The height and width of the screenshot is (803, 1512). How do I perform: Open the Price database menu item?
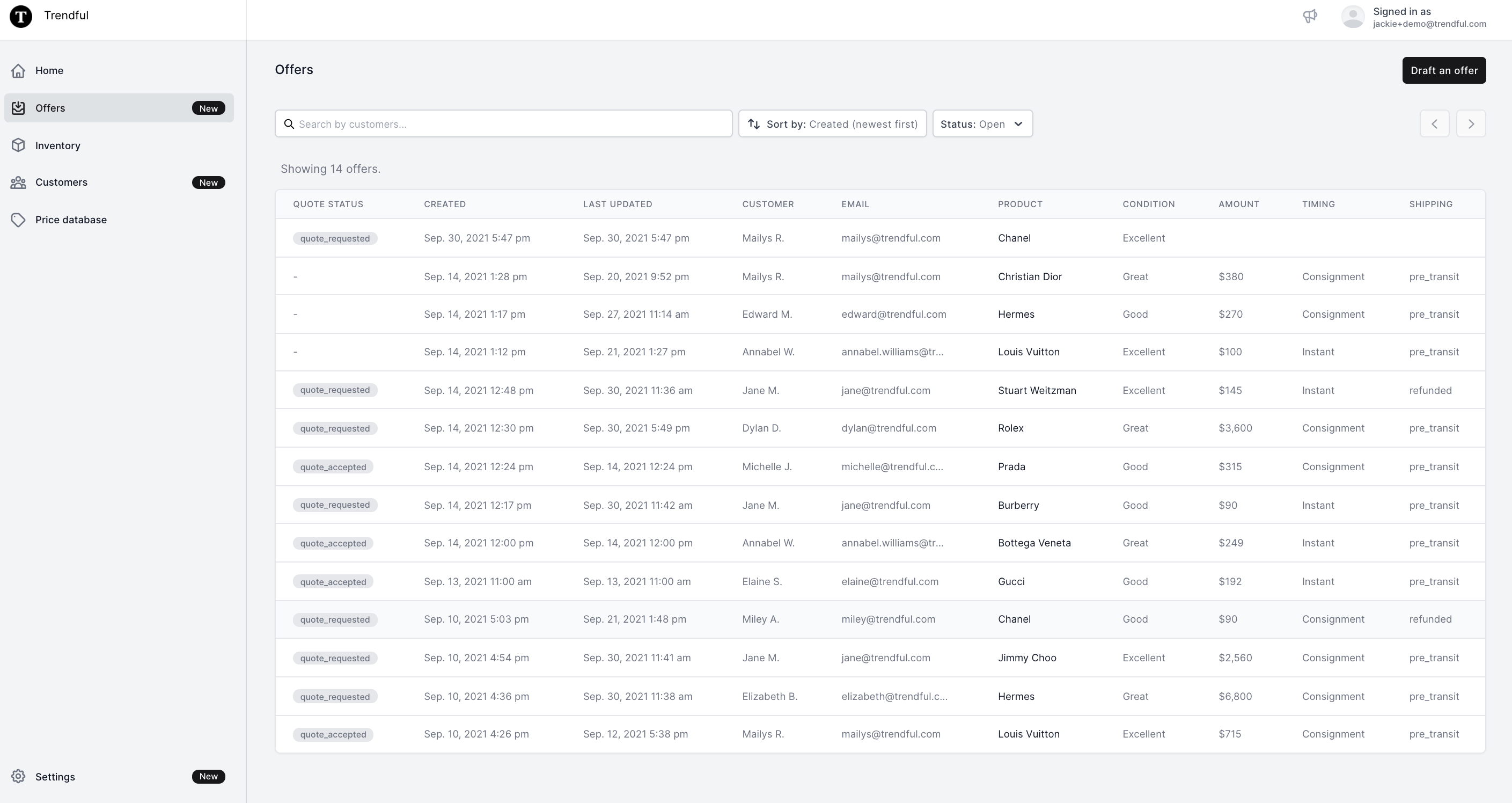(x=119, y=220)
